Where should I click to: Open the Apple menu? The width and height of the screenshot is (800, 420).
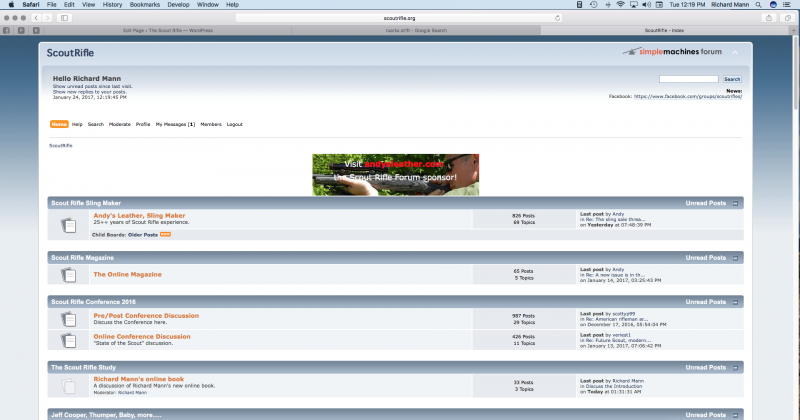click(11, 5)
